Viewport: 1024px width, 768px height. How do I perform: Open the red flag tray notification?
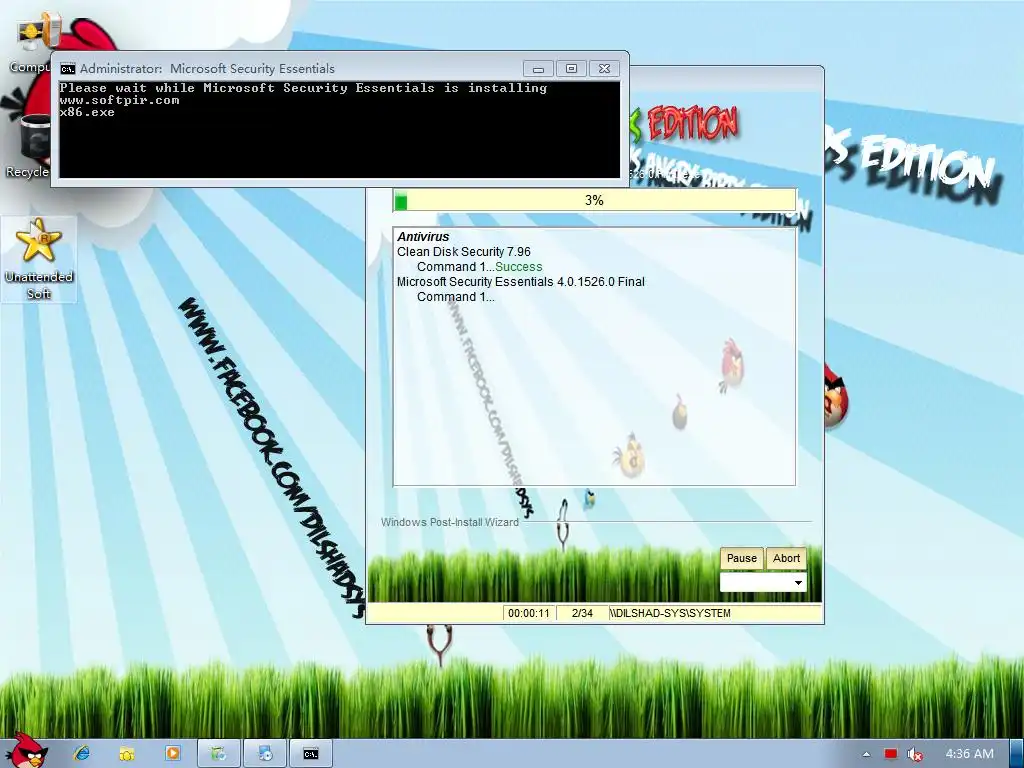(x=891, y=754)
